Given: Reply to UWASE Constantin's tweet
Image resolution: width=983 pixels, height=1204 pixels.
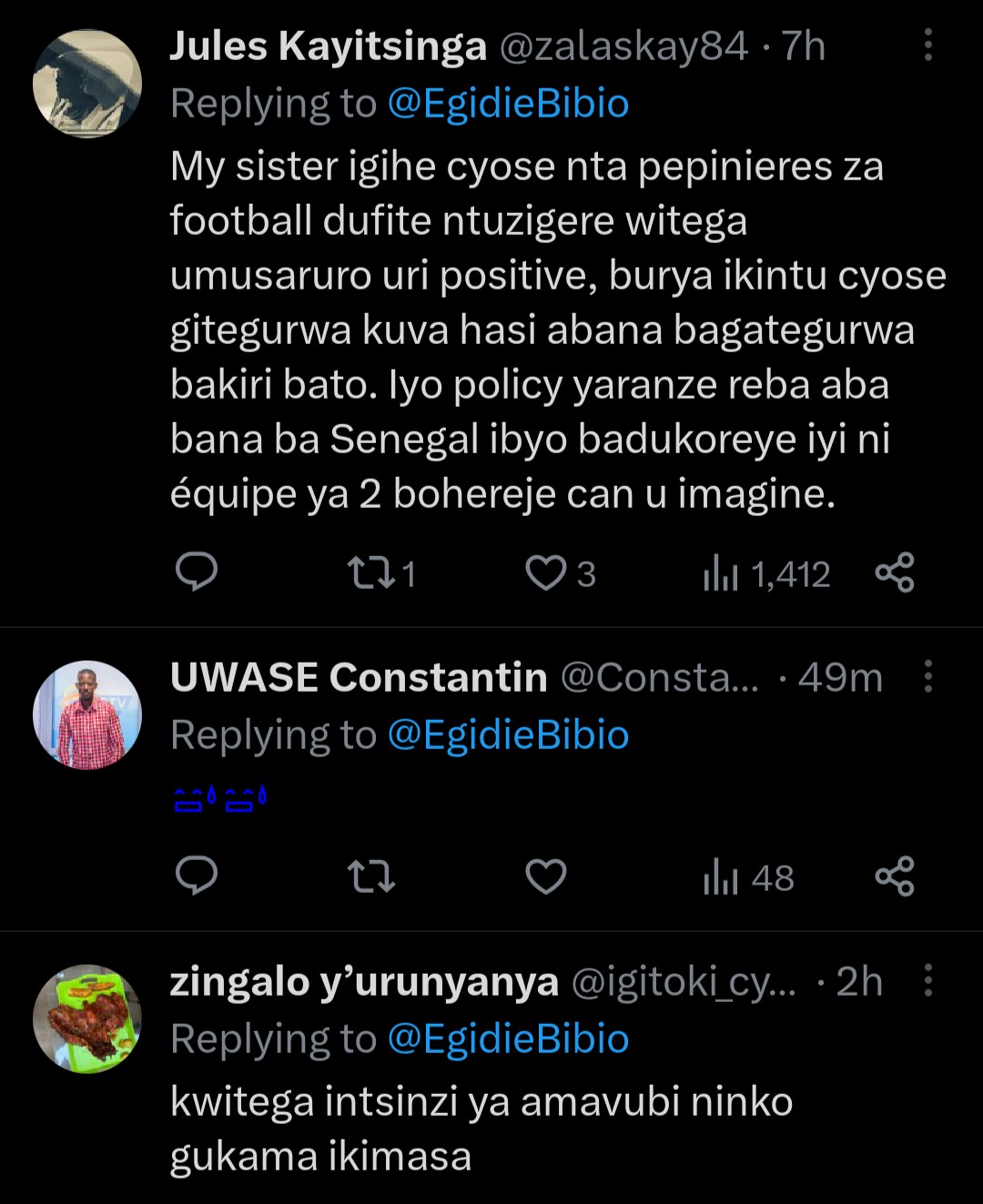Looking at the screenshot, I should click(196, 876).
